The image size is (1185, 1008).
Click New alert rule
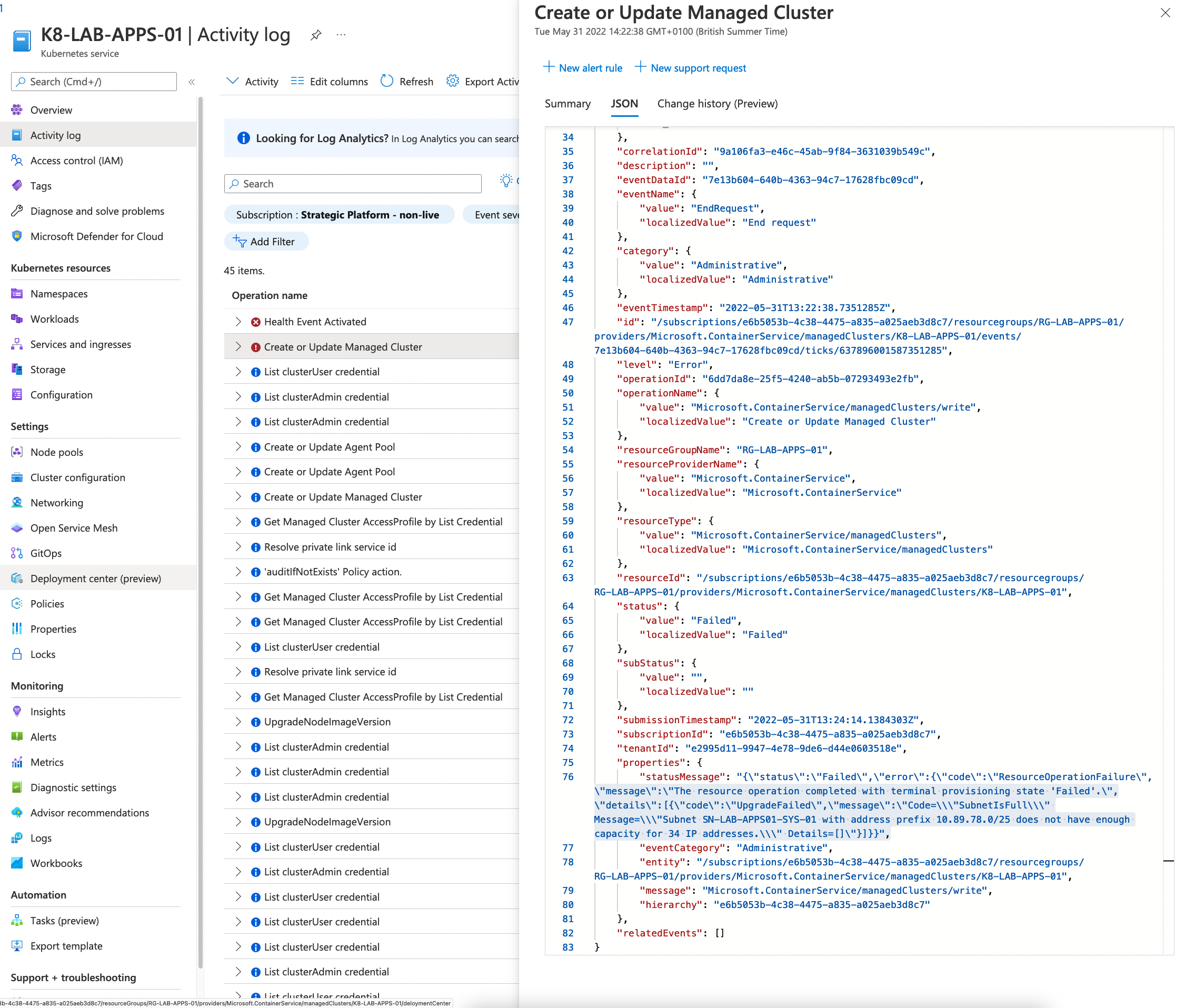tap(583, 67)
